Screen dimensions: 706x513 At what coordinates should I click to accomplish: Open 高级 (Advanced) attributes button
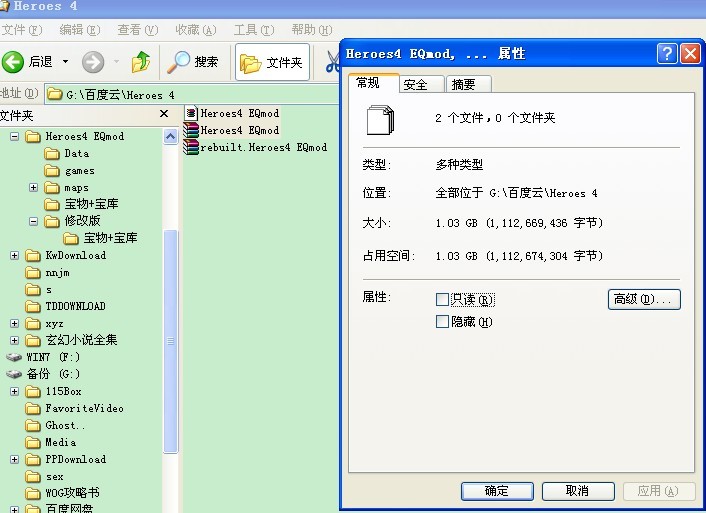(644, 299)
